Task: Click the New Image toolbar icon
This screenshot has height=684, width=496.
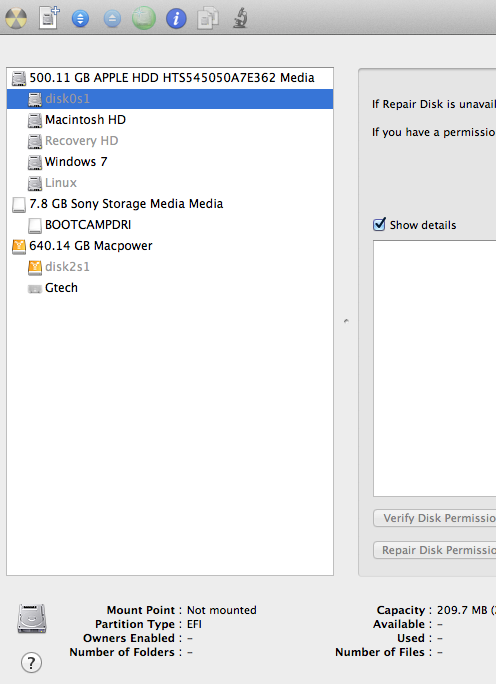Action: click(x=49, y=18)
